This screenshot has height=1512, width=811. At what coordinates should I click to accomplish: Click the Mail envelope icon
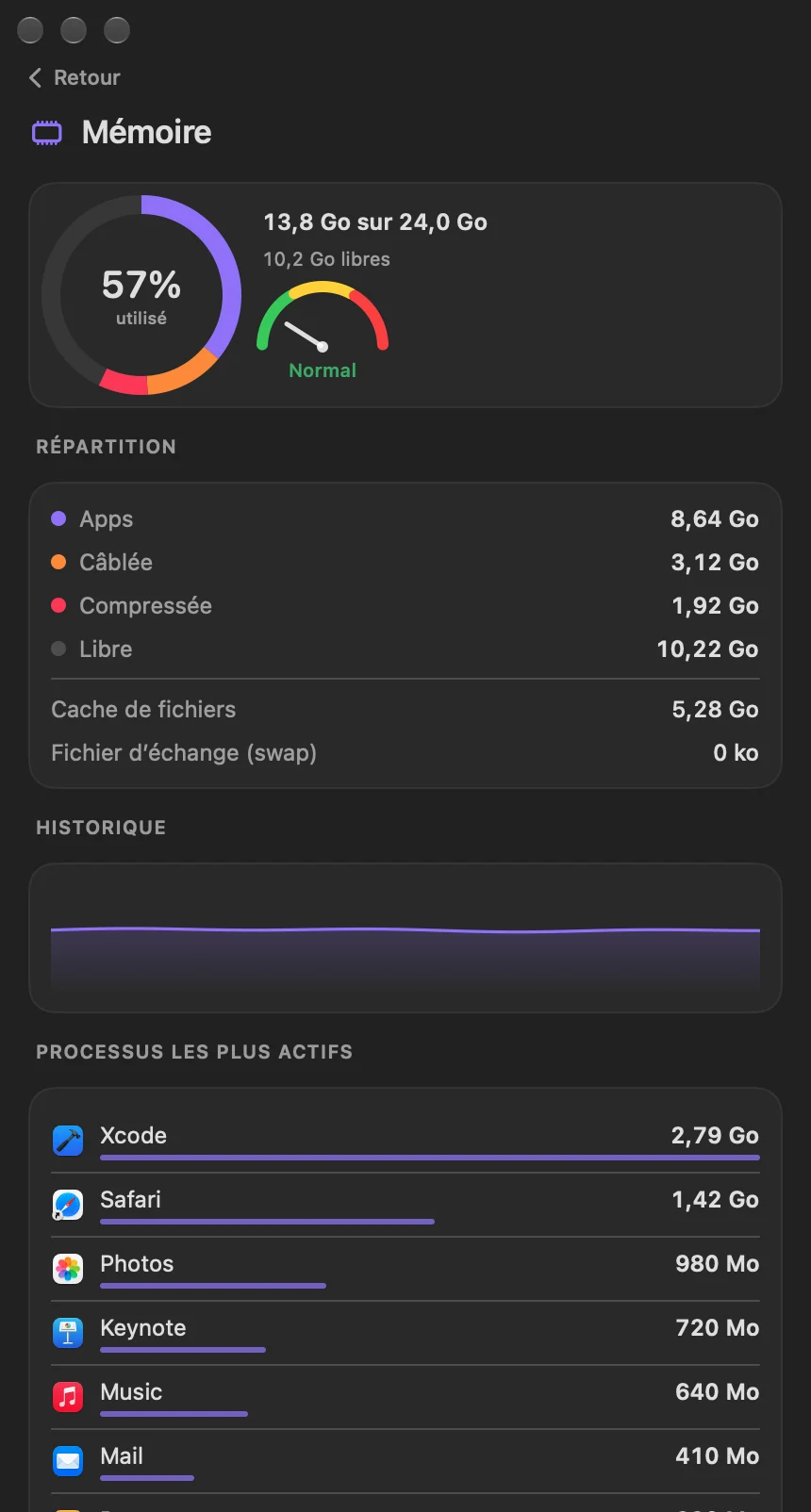pyautogui.click(x=68, y=1461)
